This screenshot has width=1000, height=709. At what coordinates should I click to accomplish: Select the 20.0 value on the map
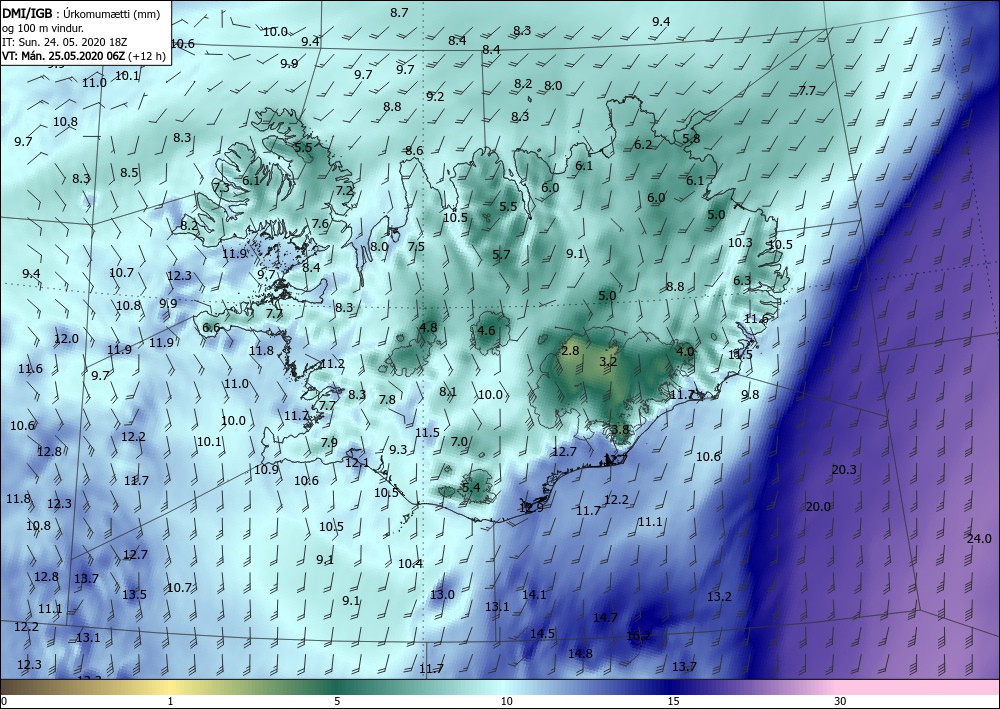pyautogui.click(x=818, y=507)
